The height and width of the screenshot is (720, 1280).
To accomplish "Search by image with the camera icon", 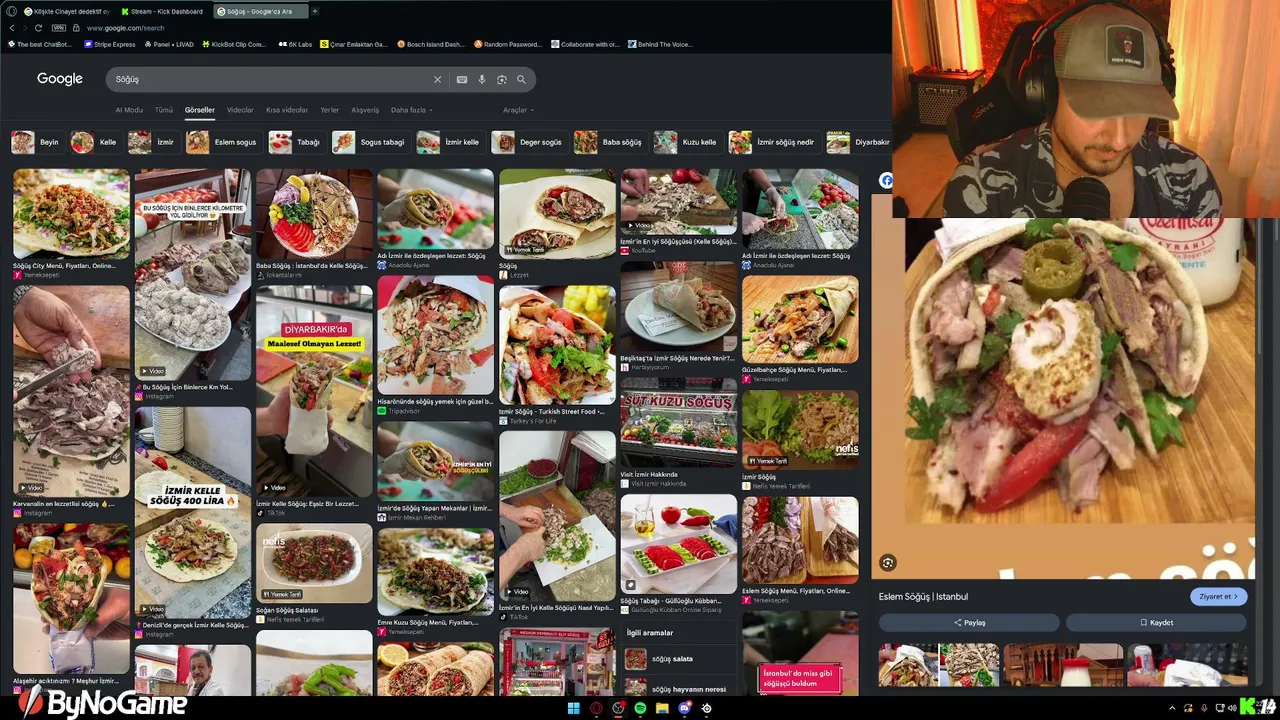I will coord(502,79).
